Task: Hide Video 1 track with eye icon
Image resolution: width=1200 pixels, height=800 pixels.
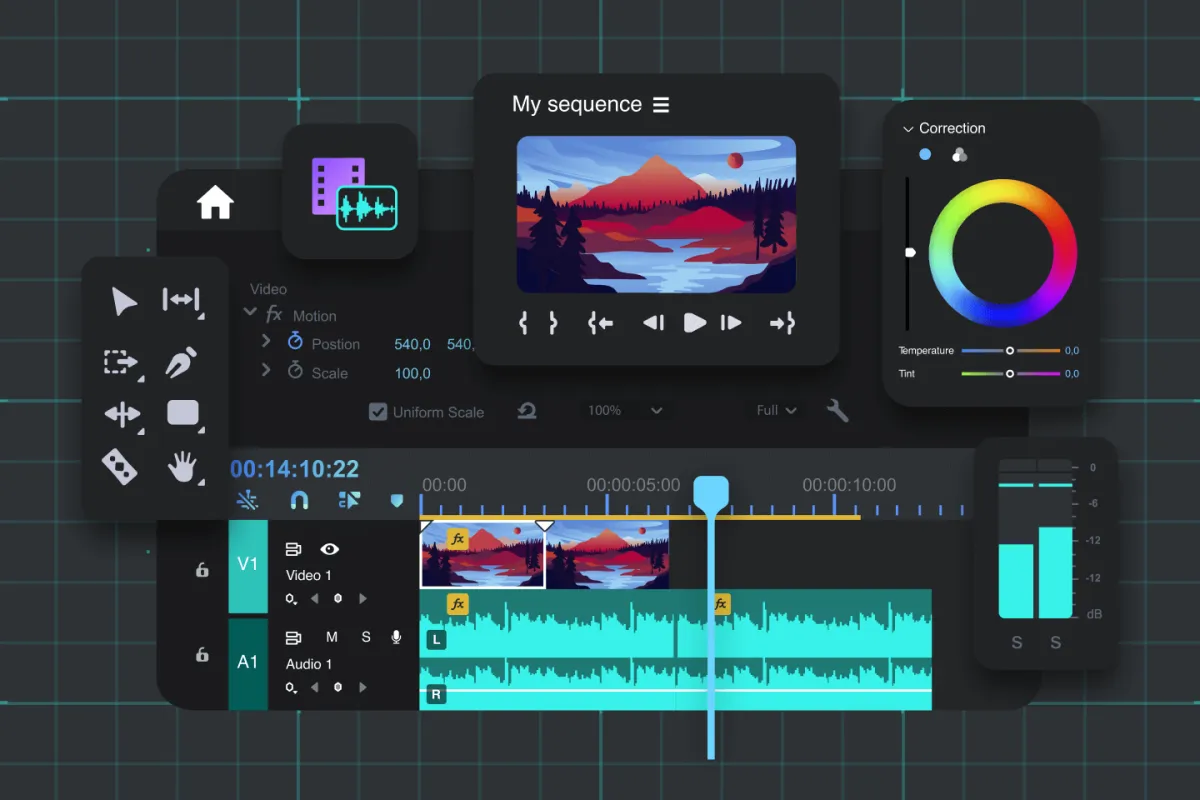Action: click(329, 549)
